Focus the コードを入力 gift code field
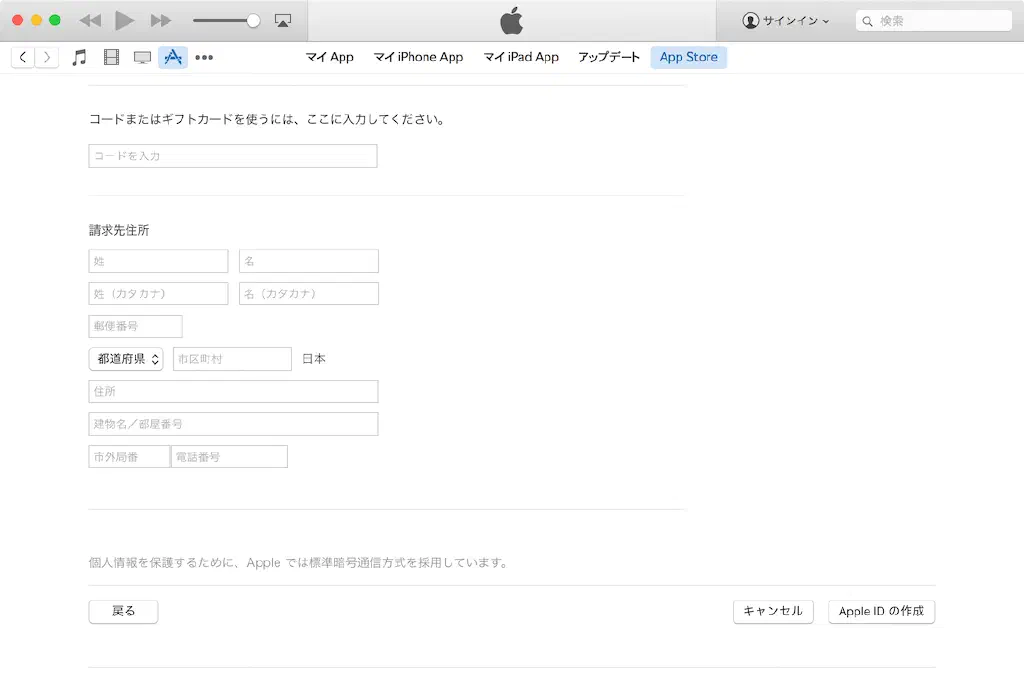Image resolution: width=1024 pixels, height=675 pixels. pyautogui.click(x=233, y=156)
